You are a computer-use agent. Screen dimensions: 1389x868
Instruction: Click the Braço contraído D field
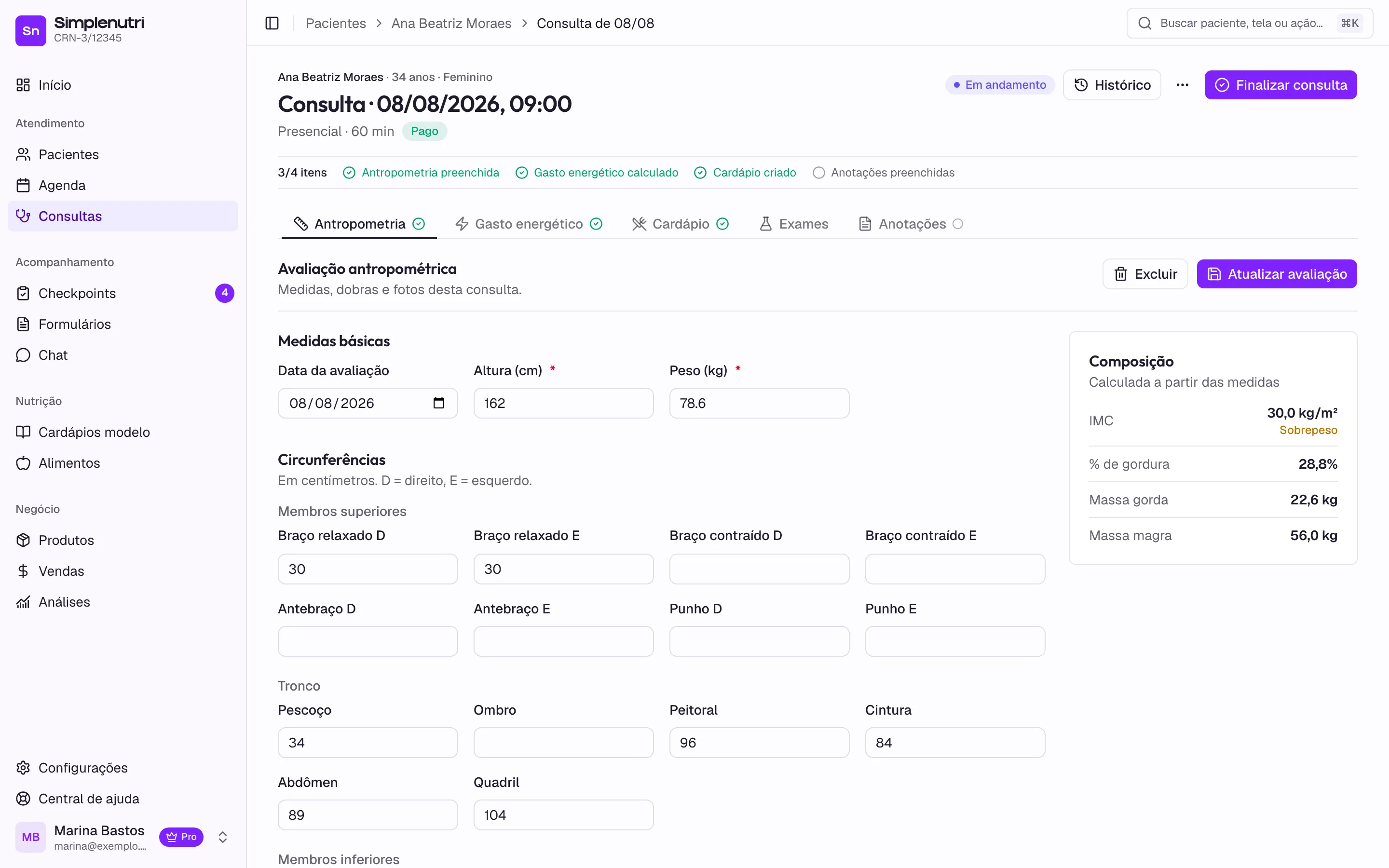[x=759, y=569]
